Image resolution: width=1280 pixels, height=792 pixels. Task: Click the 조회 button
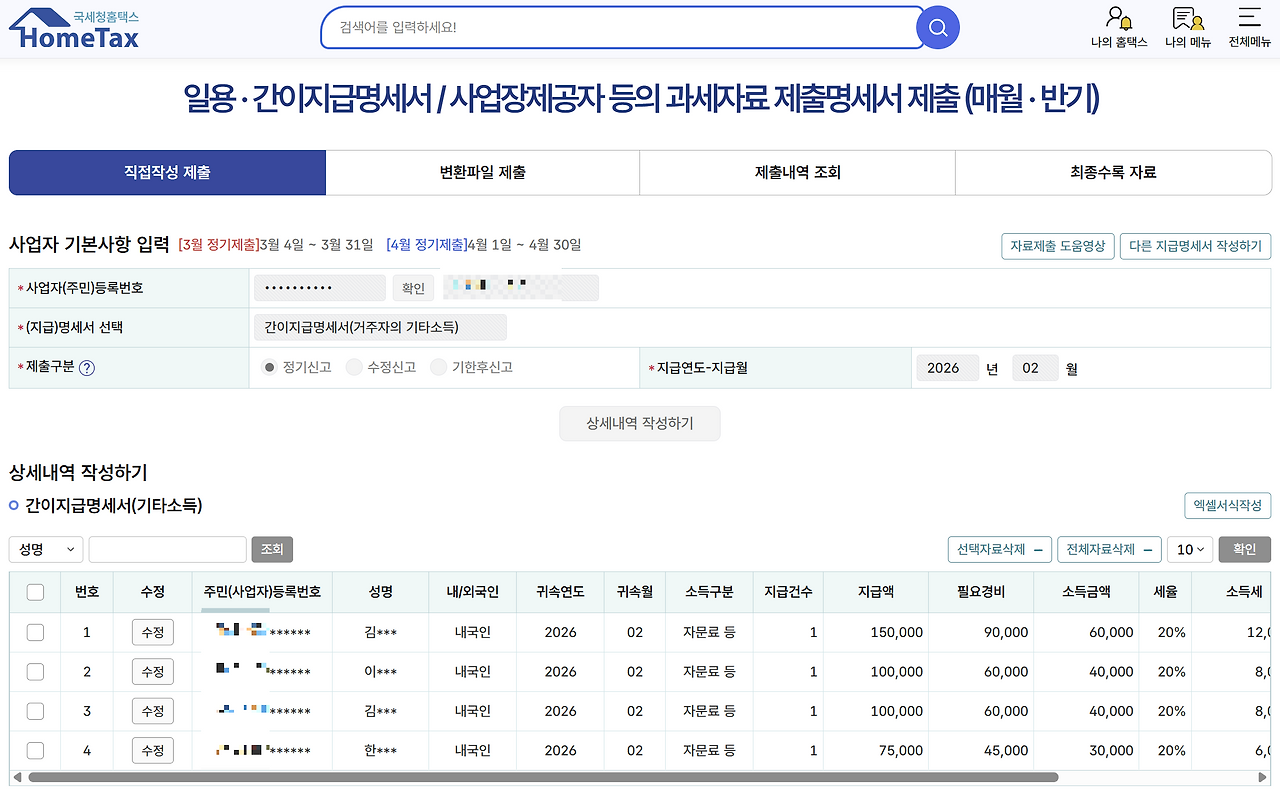click(272, 549)
